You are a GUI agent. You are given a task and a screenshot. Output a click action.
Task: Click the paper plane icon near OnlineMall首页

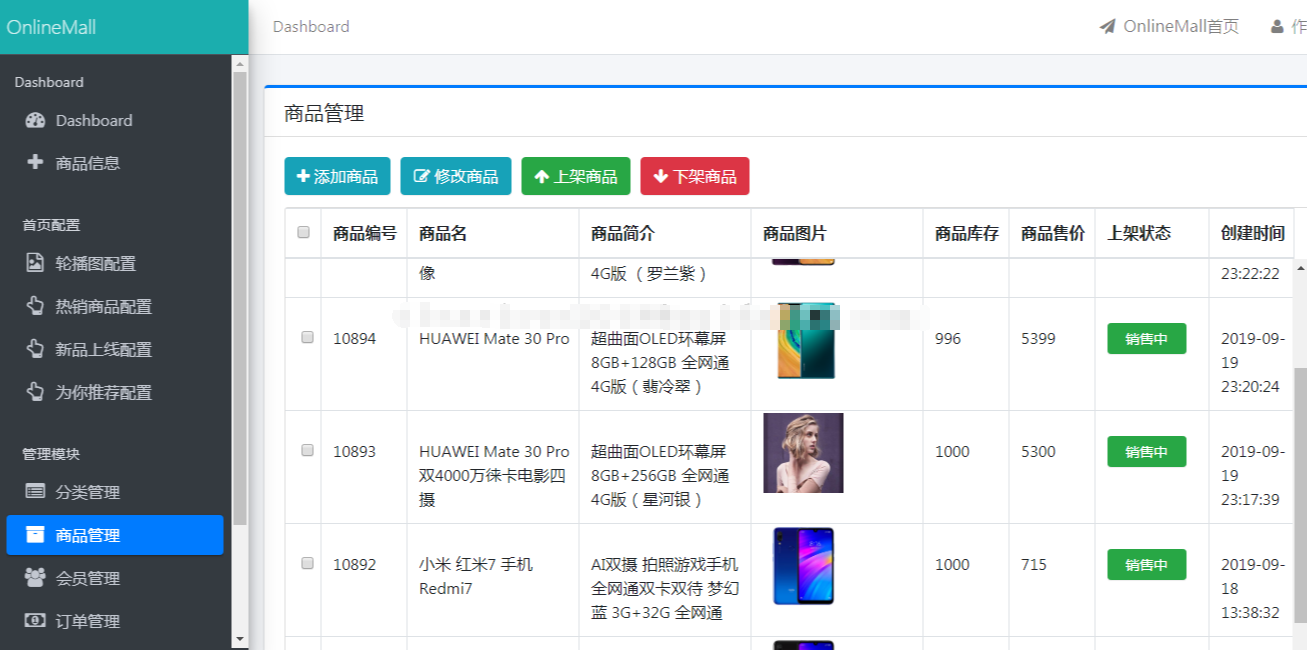pyautogui.click(x=1107, y=27)
